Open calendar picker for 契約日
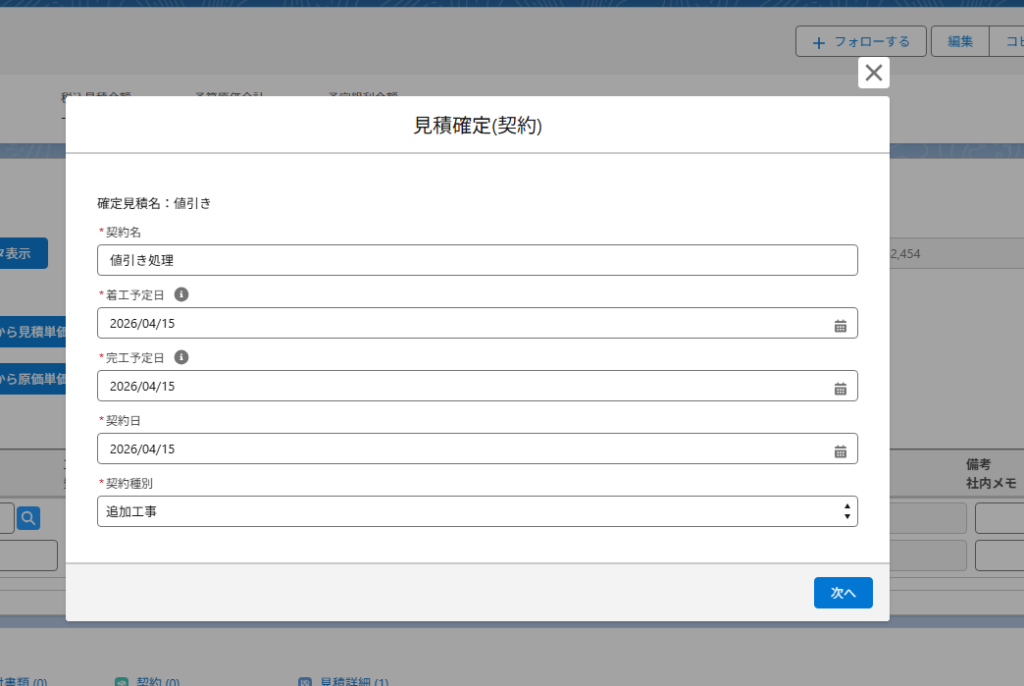Image resolution: width=1024 pixels, height=686 pixels. coord(840,450)
